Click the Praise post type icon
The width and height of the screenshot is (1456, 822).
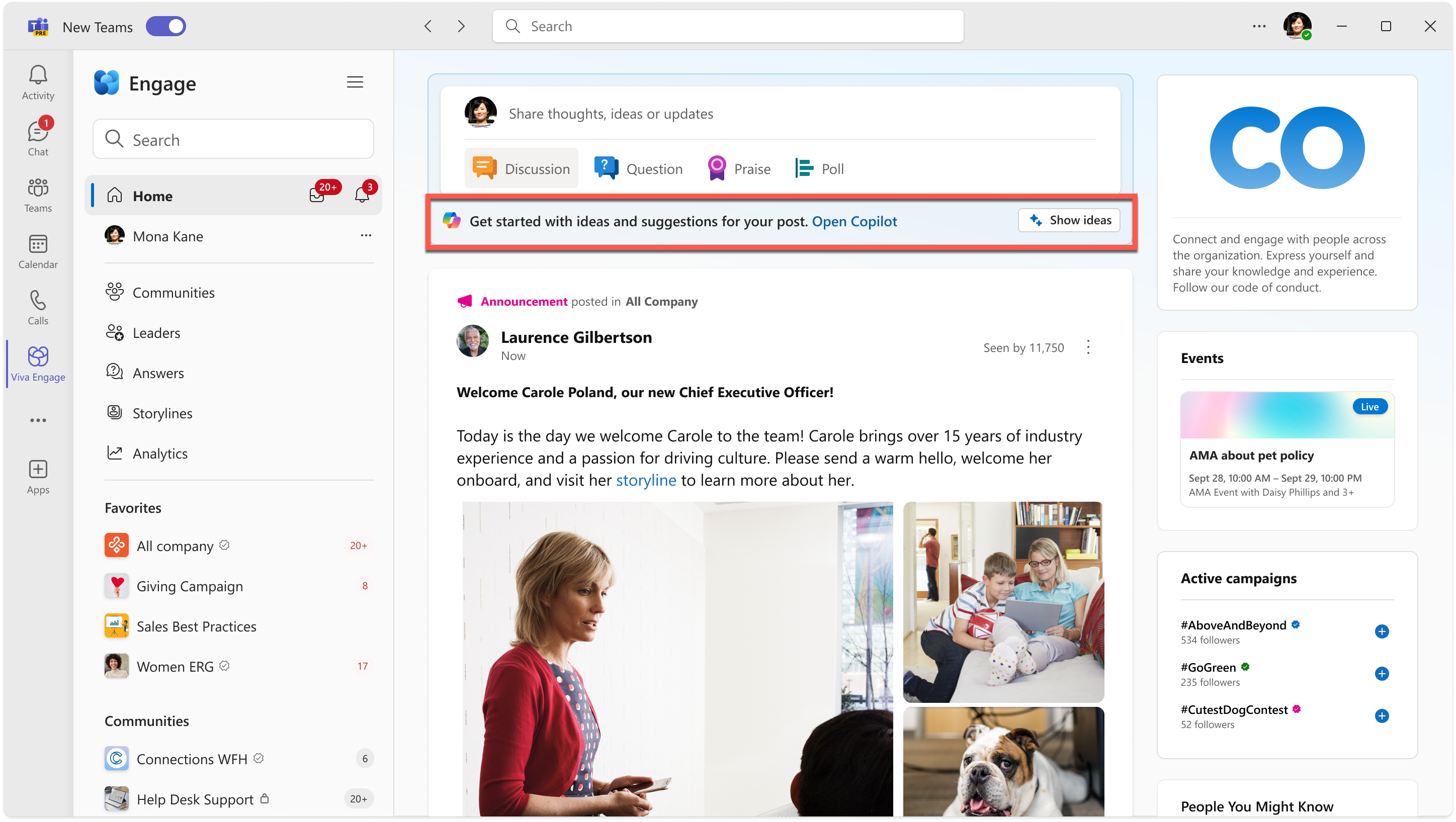point(716,167)
